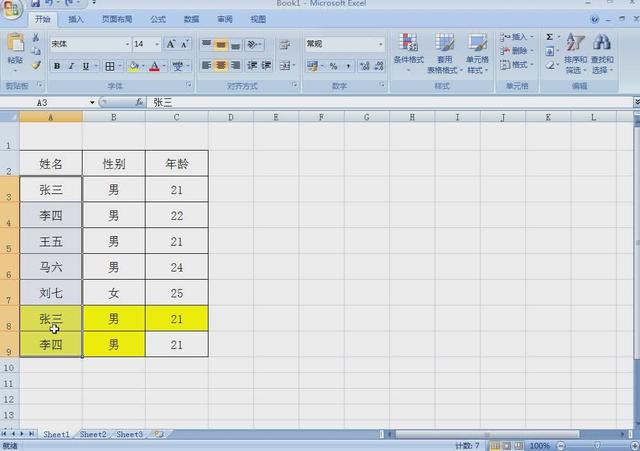This screenshot has width=640, height=451.
Task: Click the Office button
Action: 11,9
